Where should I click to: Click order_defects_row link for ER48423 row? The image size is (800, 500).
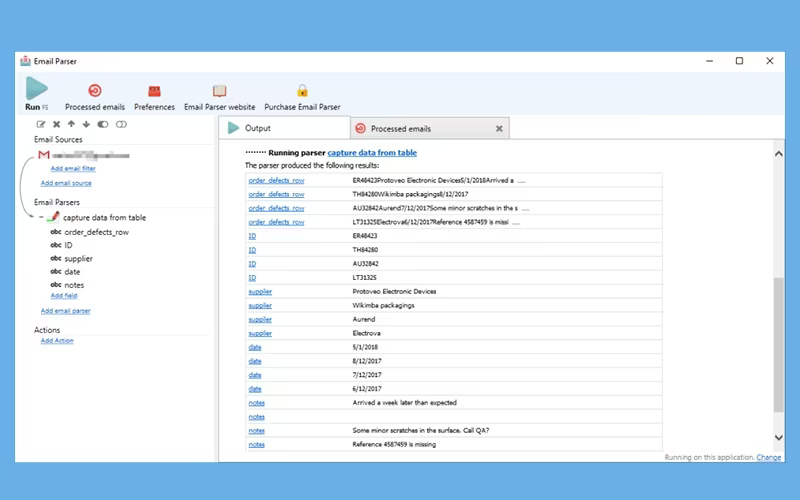tap(276, 180)
